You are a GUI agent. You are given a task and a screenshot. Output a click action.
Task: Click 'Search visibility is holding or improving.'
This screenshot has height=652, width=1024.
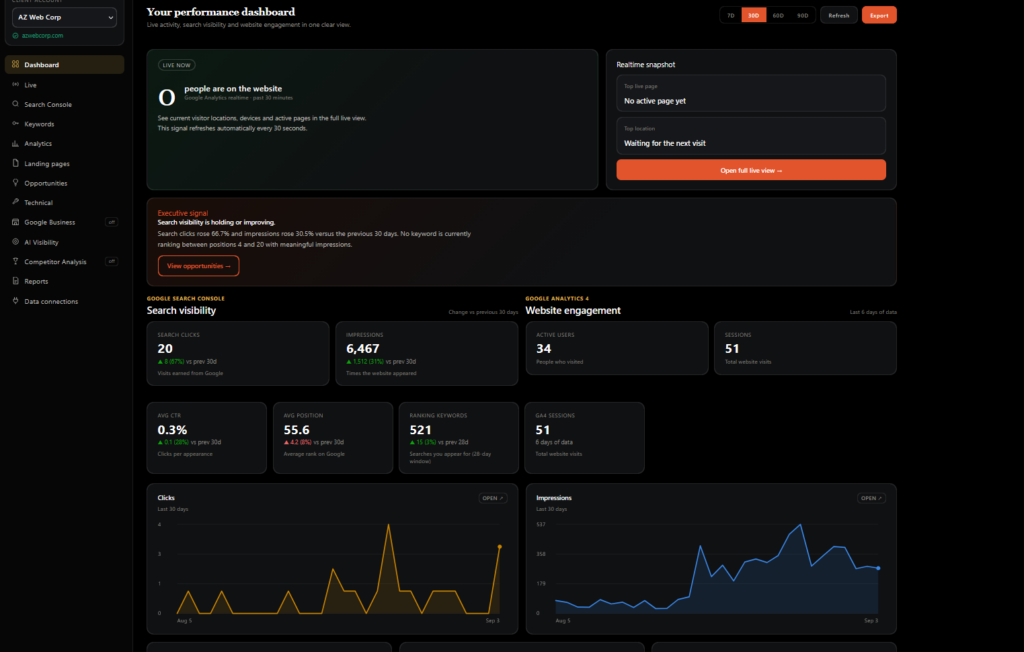216,222
